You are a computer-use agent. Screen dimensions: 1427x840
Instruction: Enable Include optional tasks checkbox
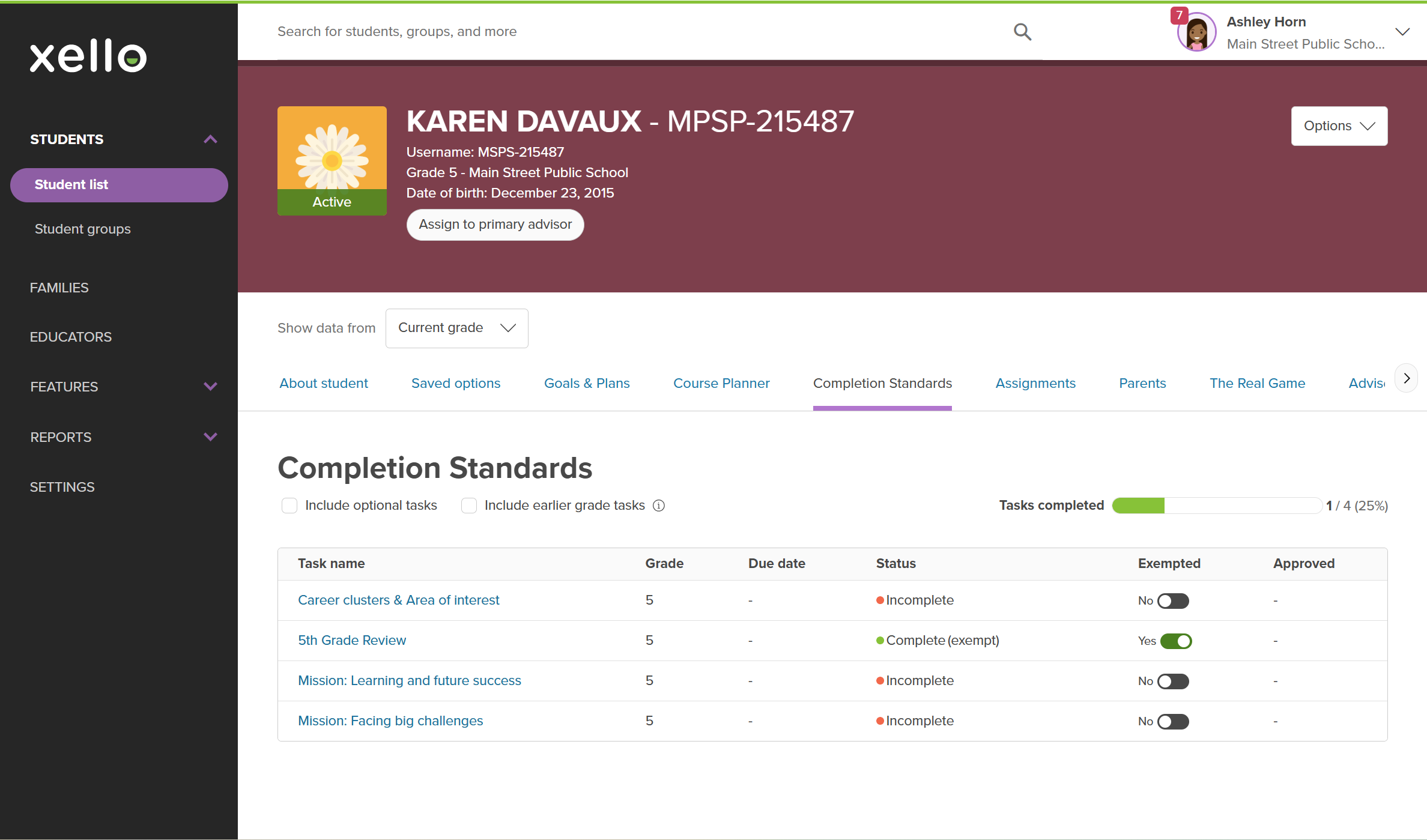pyautogui.click(x=289, y=506)
